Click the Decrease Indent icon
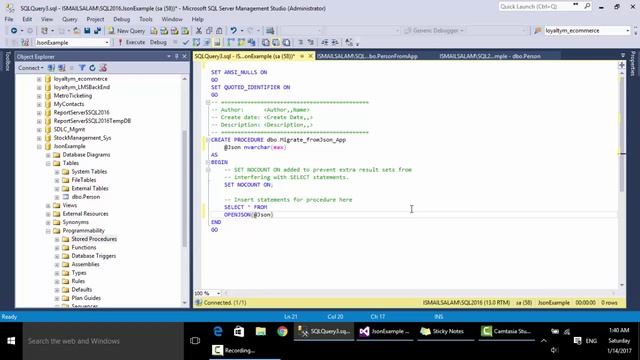Screen dimensions: 640x360 (325, 42)
